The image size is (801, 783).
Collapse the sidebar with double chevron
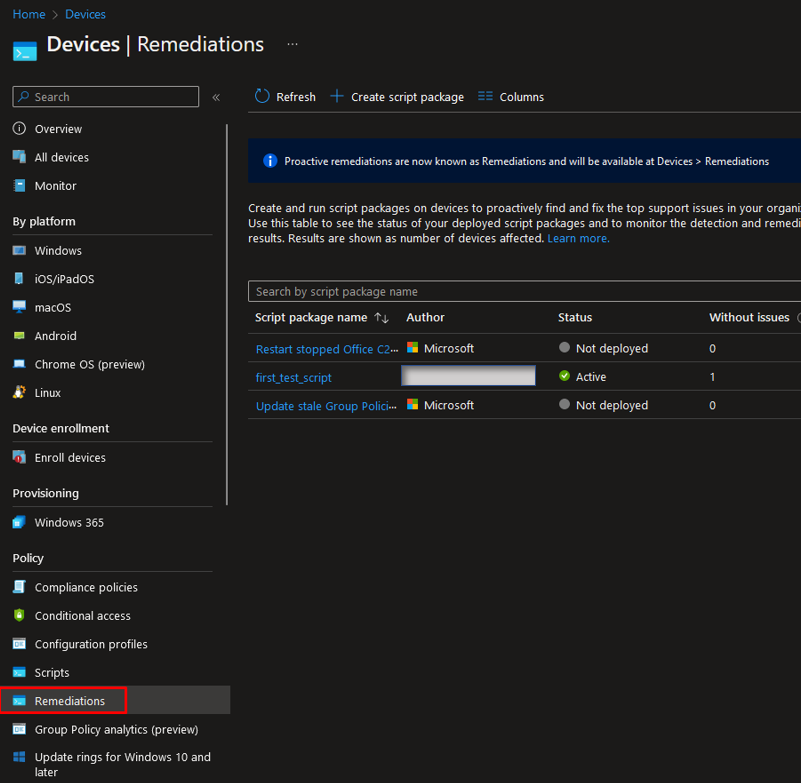216,97
